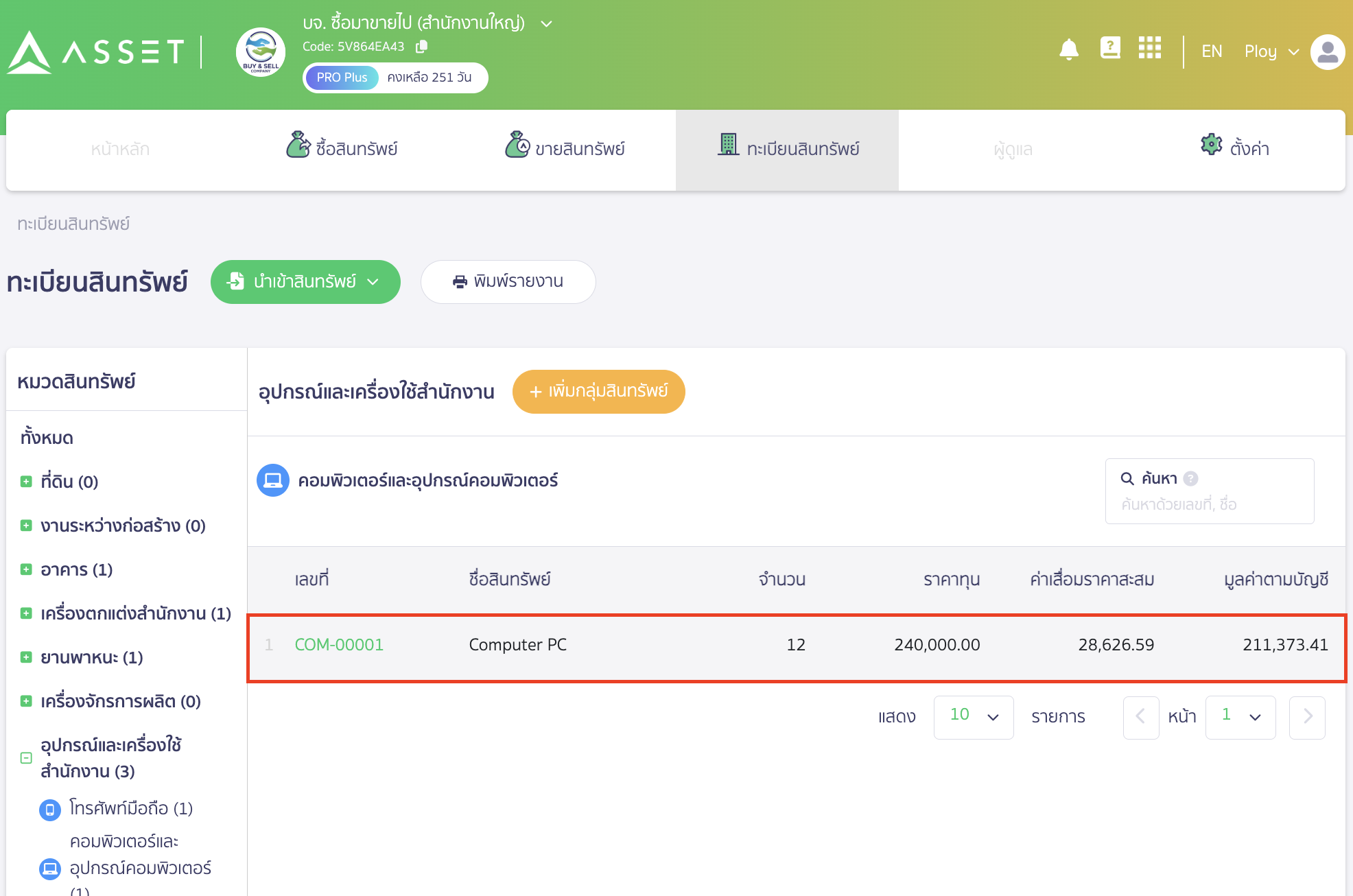Screen dimensions: 1353x896
Task: Switch to ซื้อสินทรัพย์ tab
Action: [x=342, y=148]
